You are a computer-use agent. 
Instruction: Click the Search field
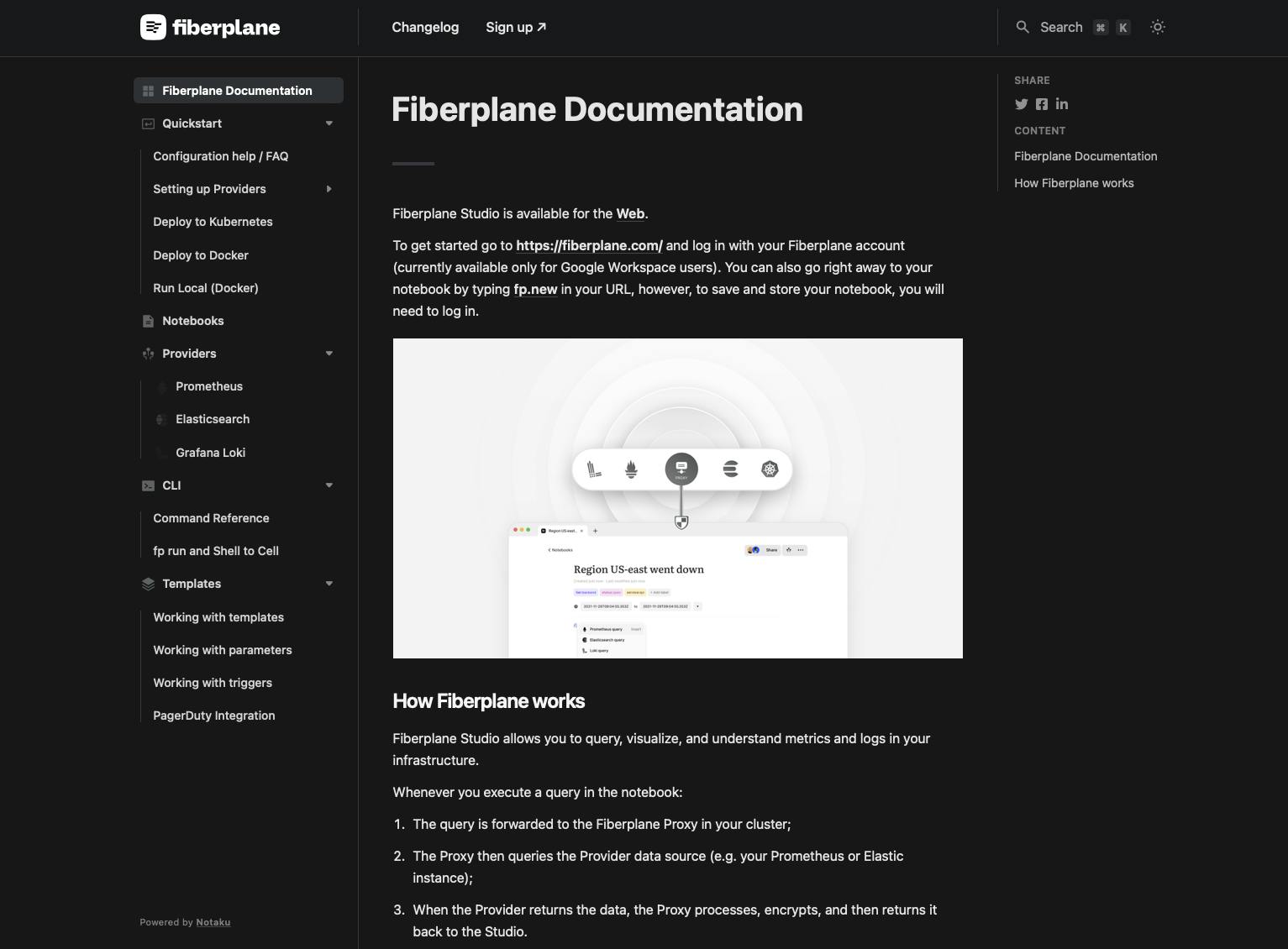[x=1072, y=27]
